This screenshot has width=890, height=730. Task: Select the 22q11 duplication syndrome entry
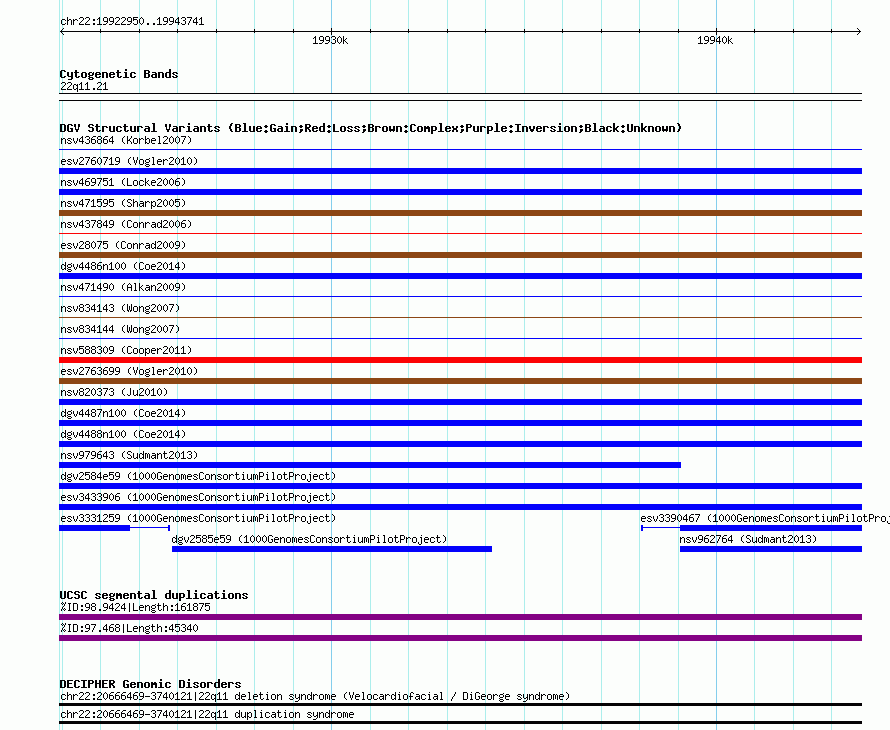coord(207,714)
